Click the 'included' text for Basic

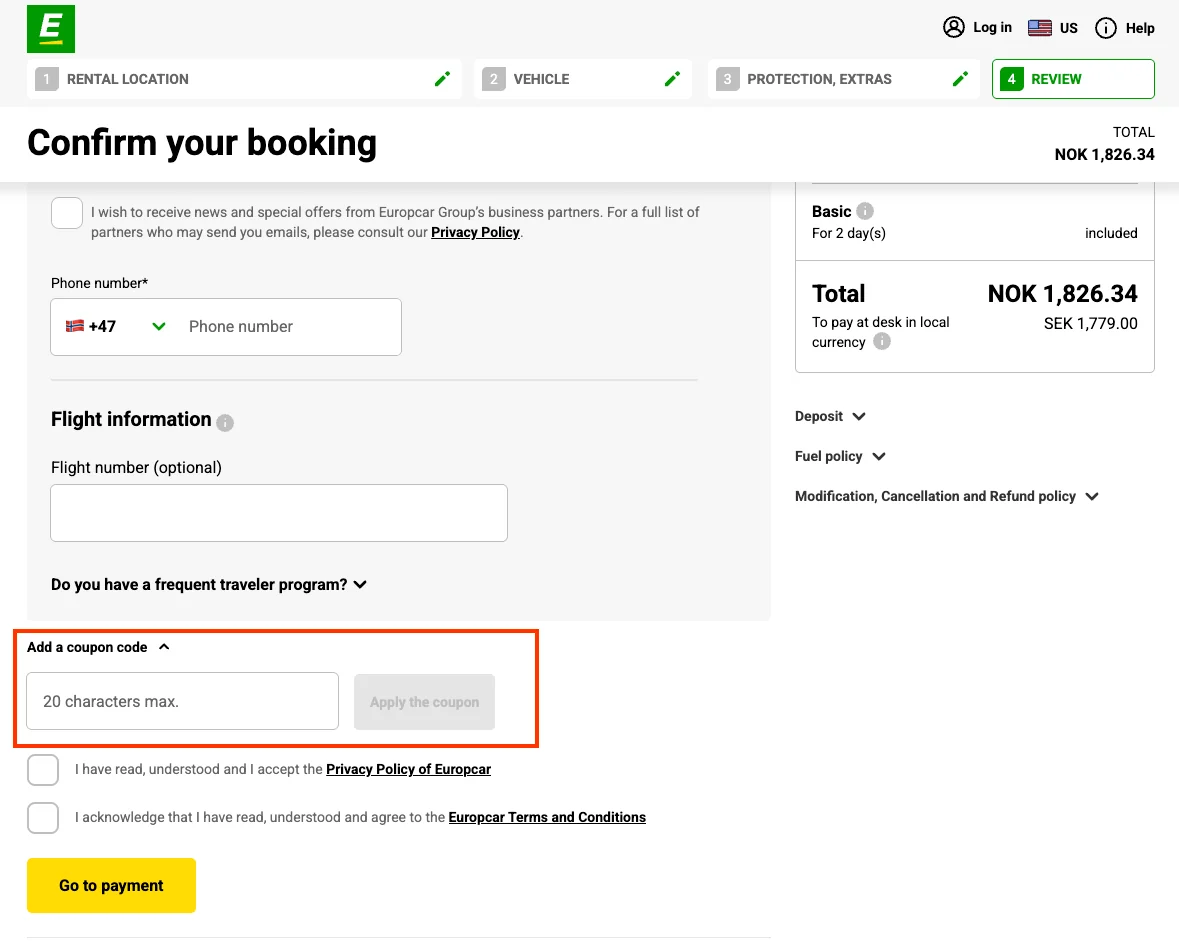pyautogui.click(x=1111, y=233)
